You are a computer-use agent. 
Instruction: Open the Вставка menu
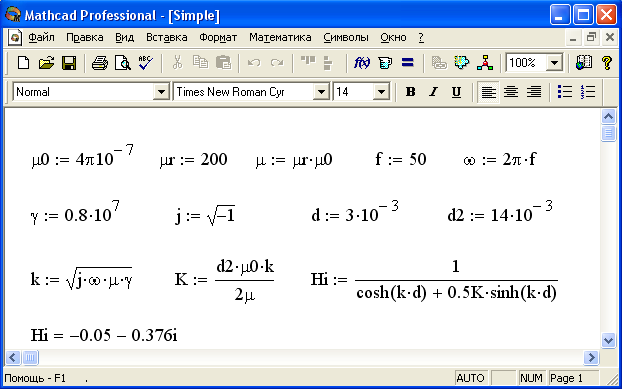pyautogui.click(x=167, y=38)
